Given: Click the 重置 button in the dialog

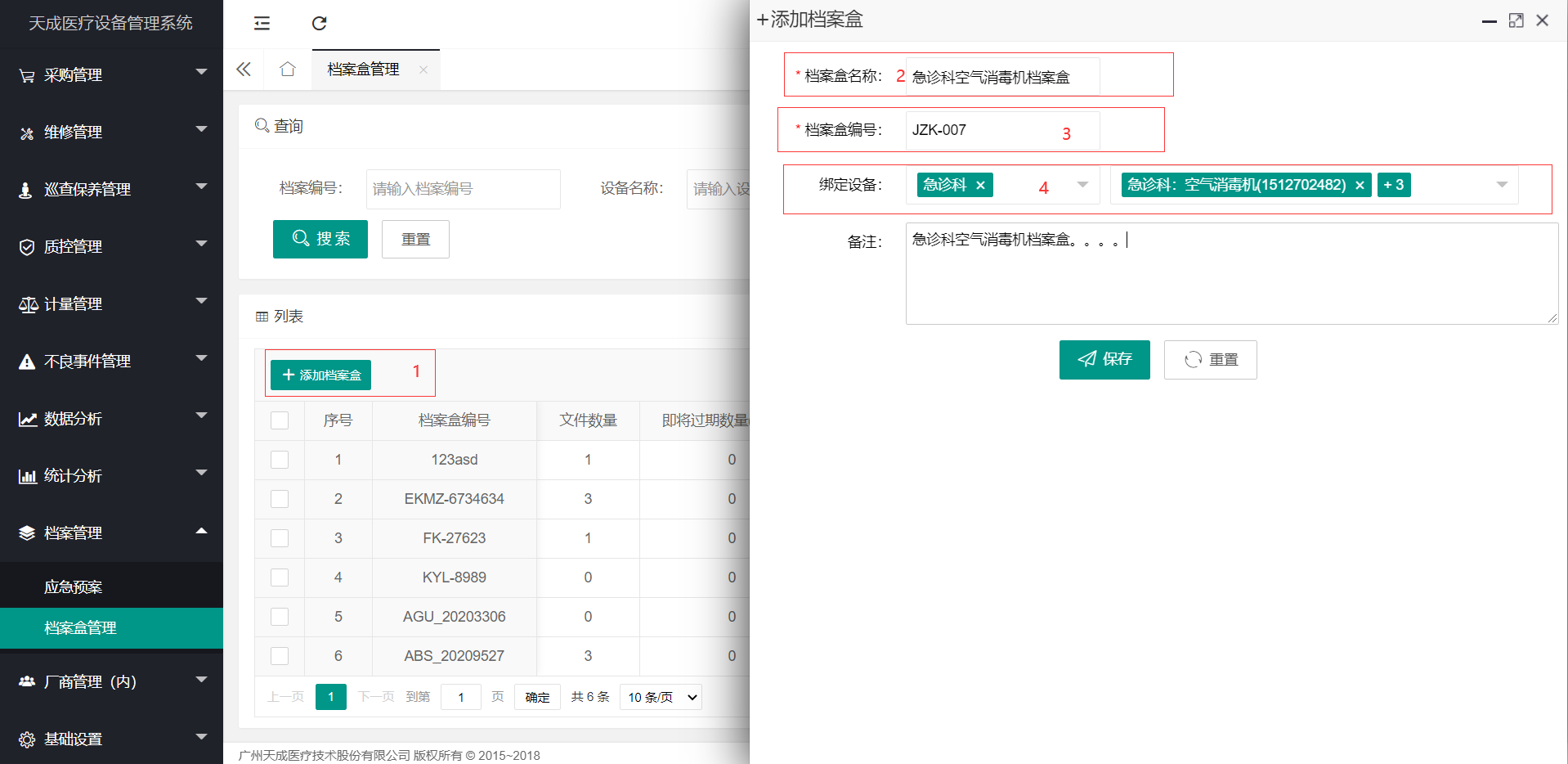Looking at the screenshot, I should [1211, 360].
